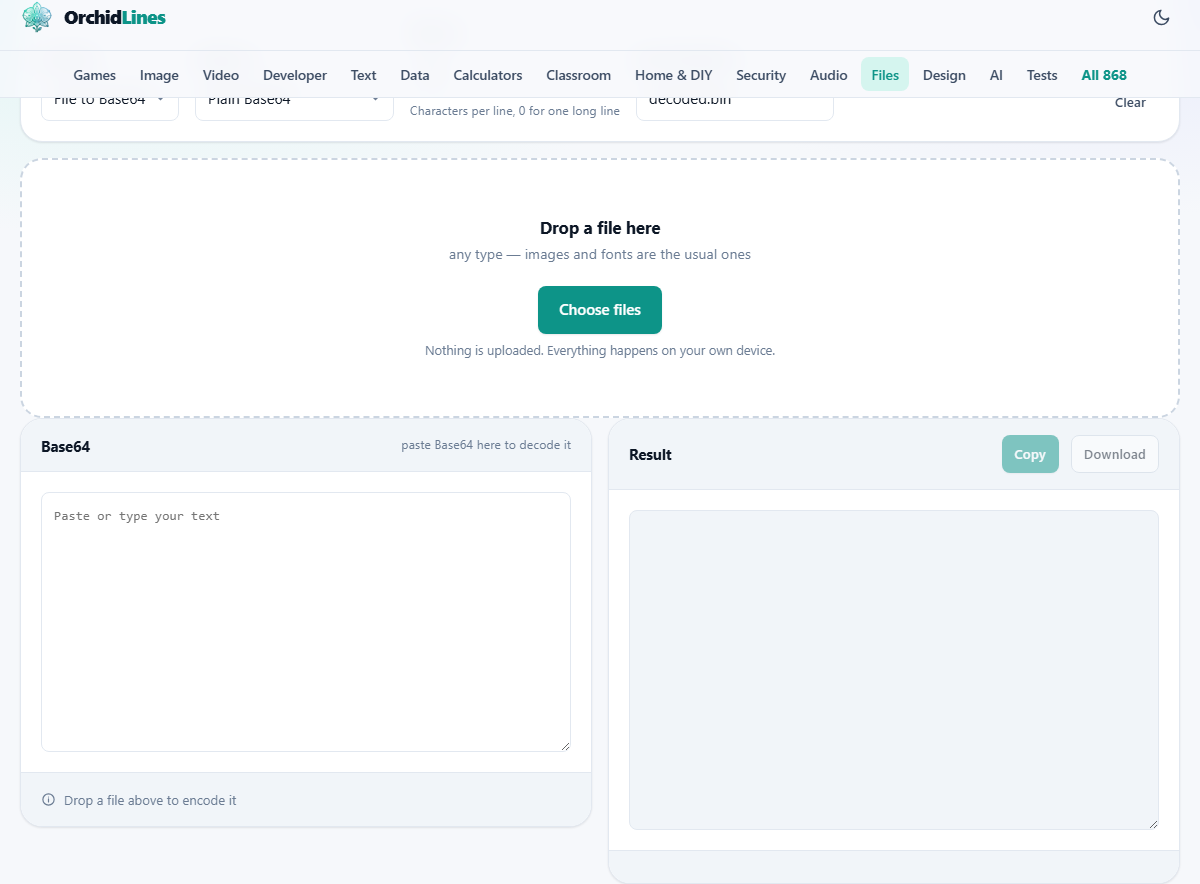Select the highlighted Files category
Image resolution: width=1200 pixels, height=884 pixels.
(x=885, y=75)
